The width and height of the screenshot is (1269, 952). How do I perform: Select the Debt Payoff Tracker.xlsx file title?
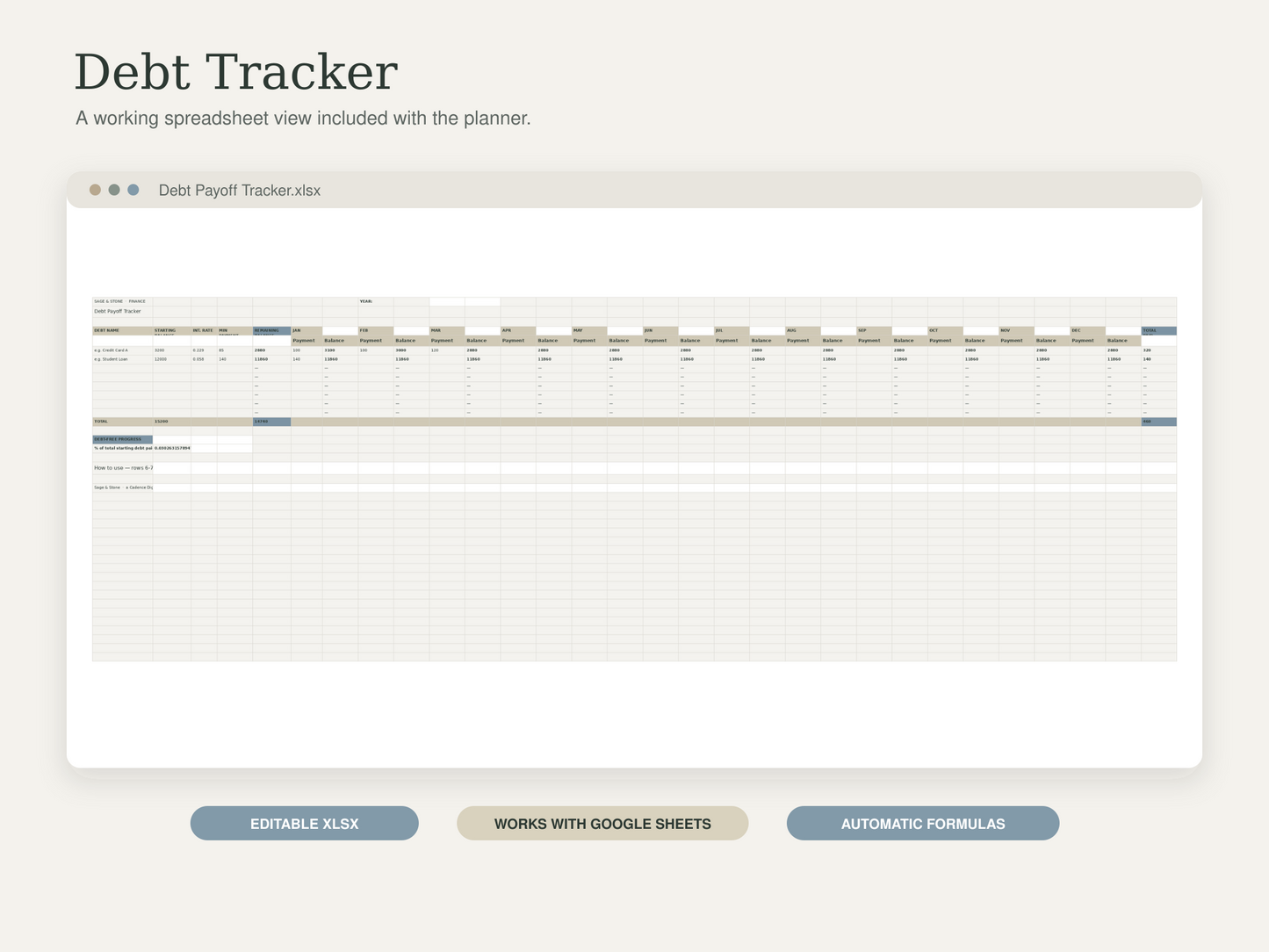[239, 191]
